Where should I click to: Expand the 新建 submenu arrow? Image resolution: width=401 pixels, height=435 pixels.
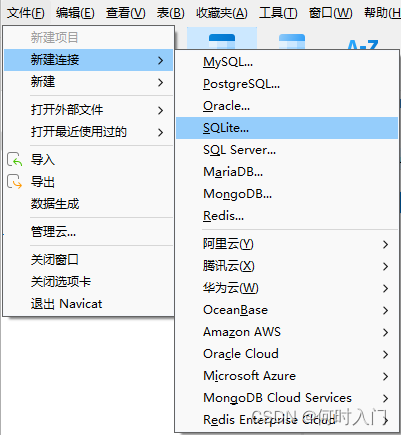click(161, 82)
